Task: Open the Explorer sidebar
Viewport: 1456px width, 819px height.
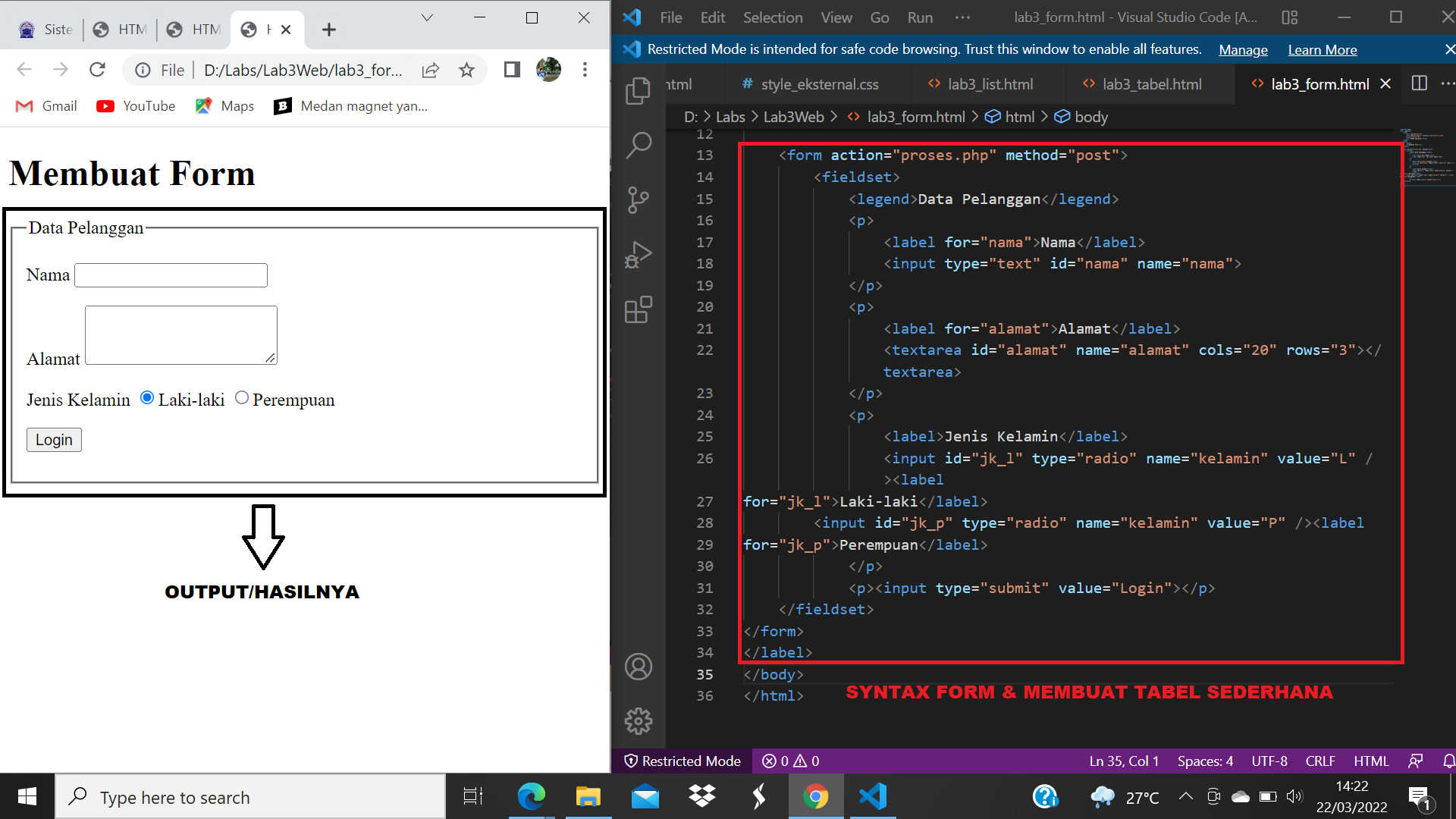Action: [x=639, y=89]
